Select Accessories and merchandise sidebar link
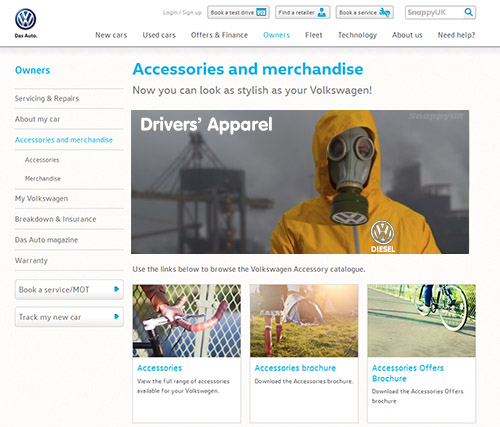Viewport: 500px width, 427px height. (64, 140)
